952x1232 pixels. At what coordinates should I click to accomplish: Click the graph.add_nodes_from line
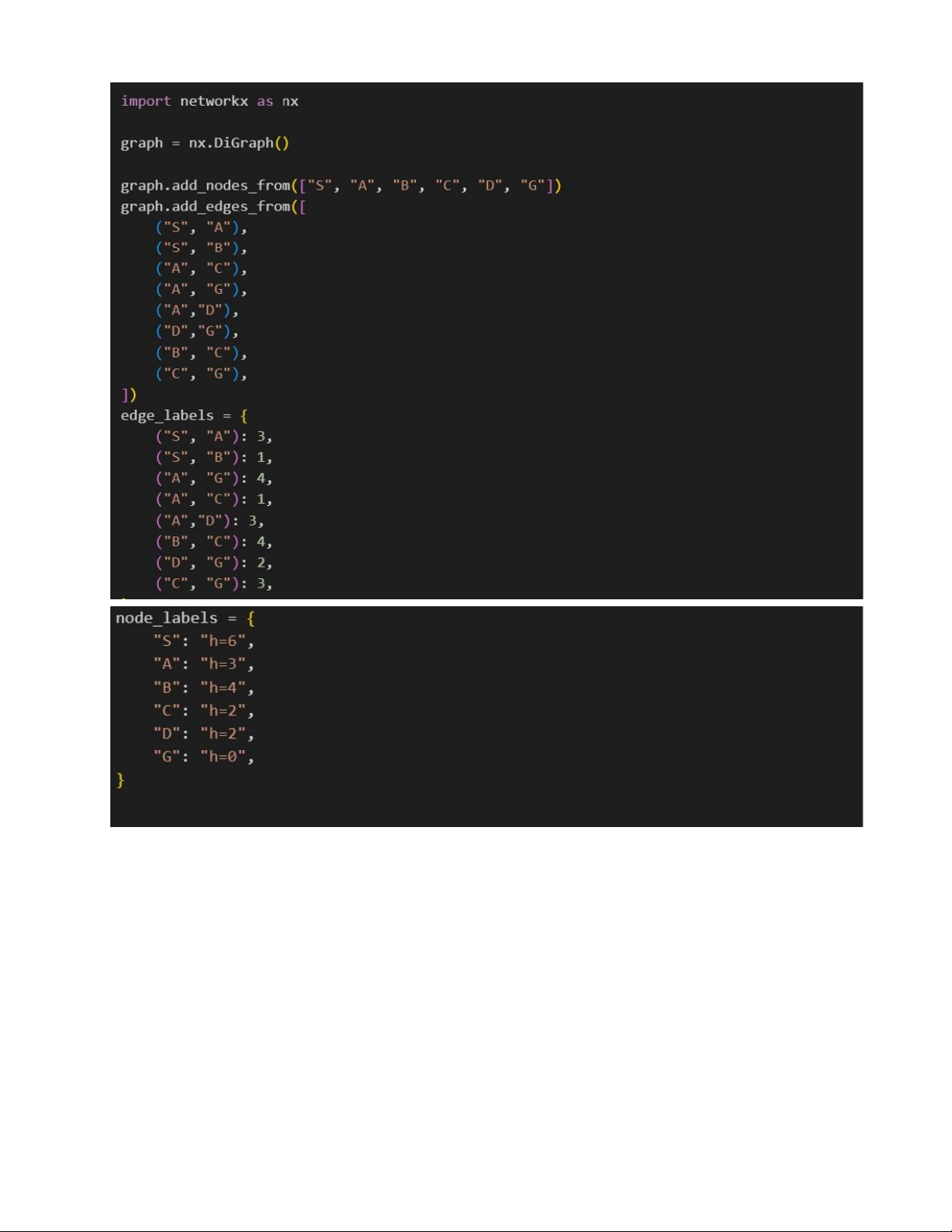341,186
